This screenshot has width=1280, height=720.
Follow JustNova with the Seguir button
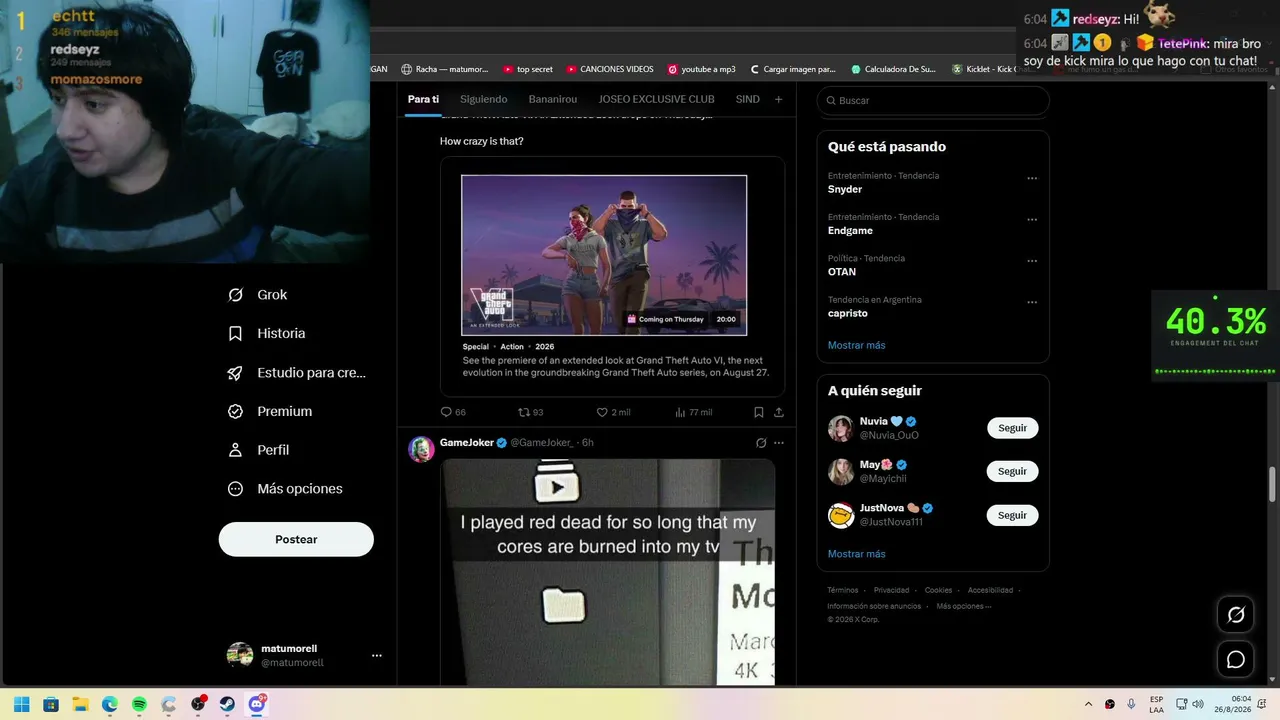pyautogui.click(x=1012, y=515)
